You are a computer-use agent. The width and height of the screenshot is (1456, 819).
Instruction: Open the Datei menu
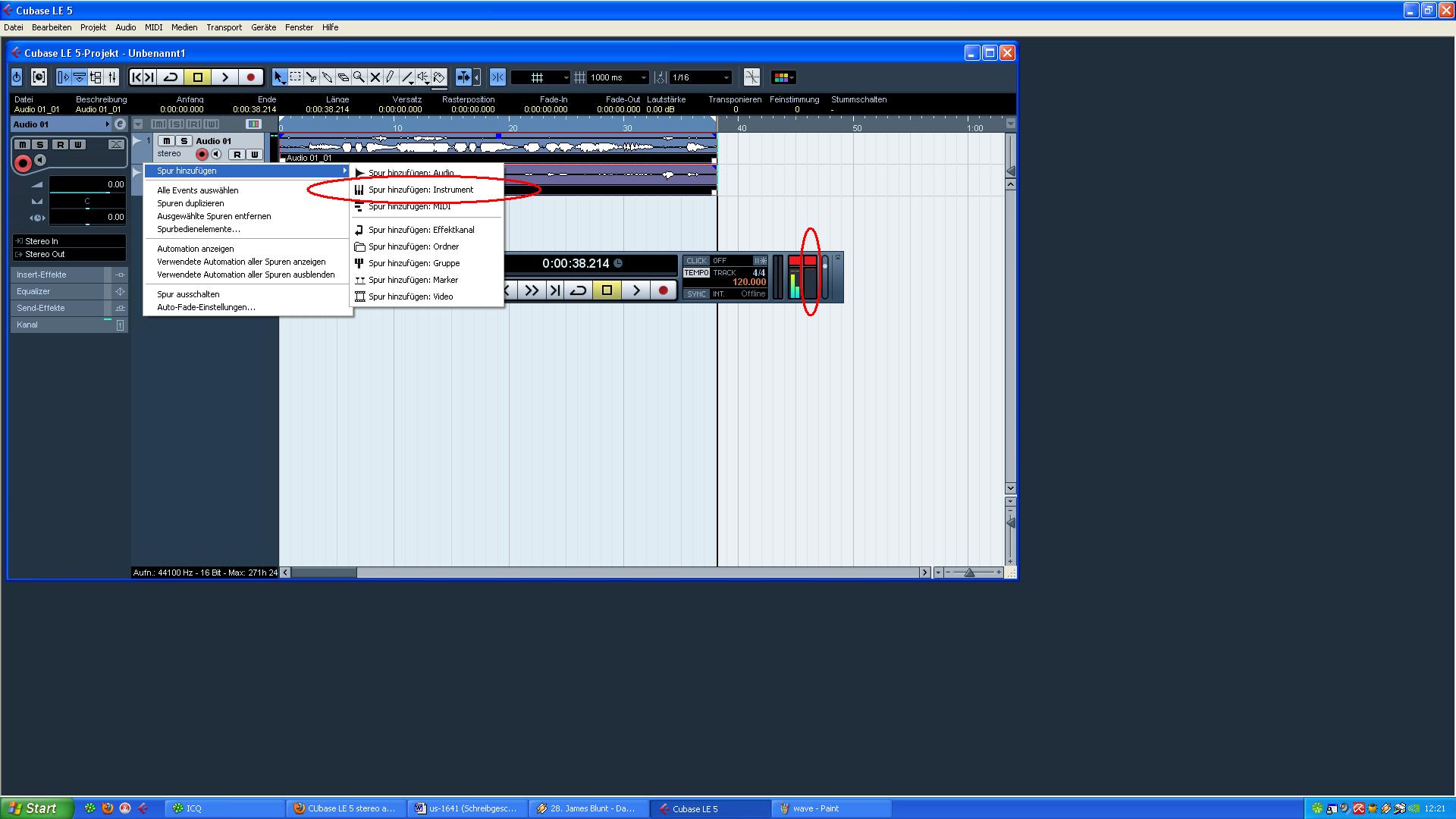[x=14, y=27]
